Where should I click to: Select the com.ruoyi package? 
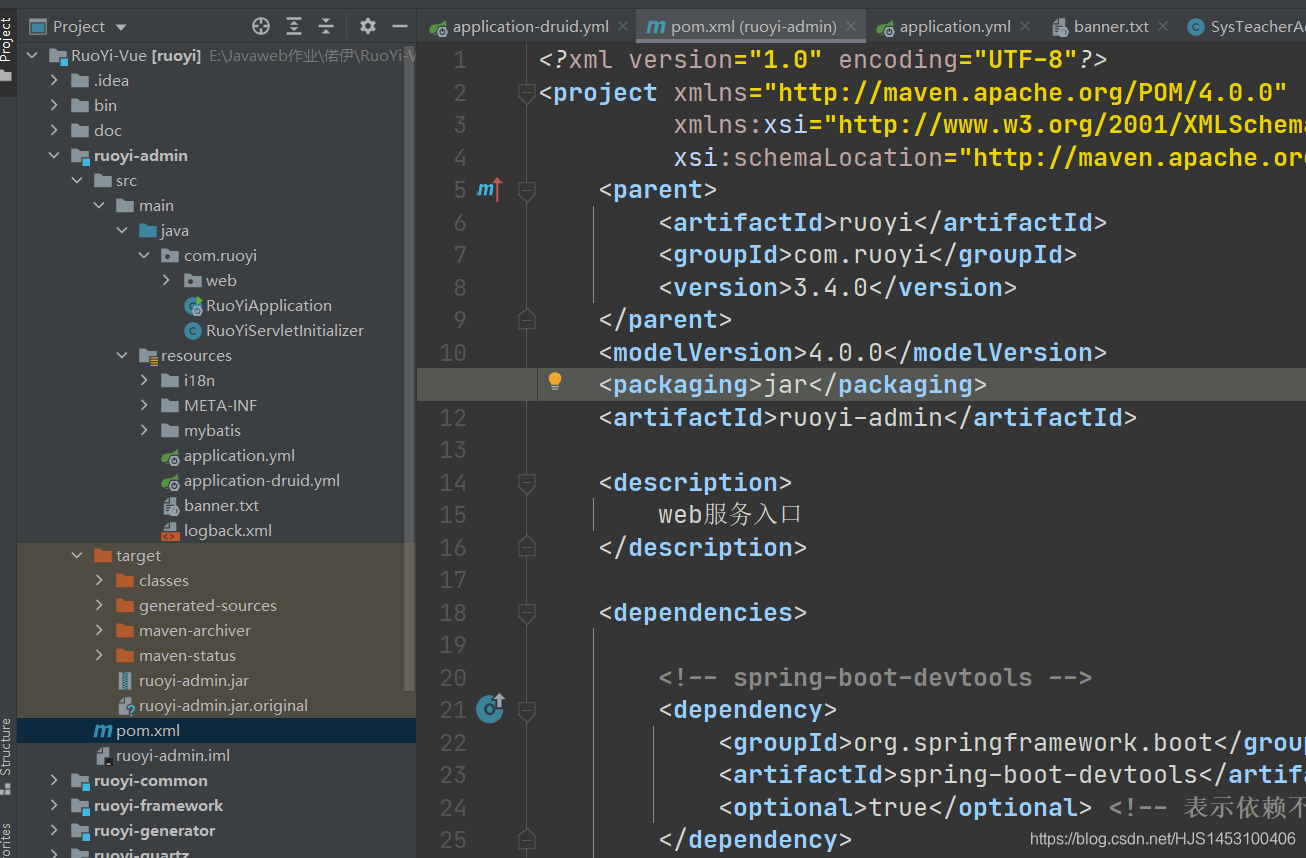click(x=209, y=255)
